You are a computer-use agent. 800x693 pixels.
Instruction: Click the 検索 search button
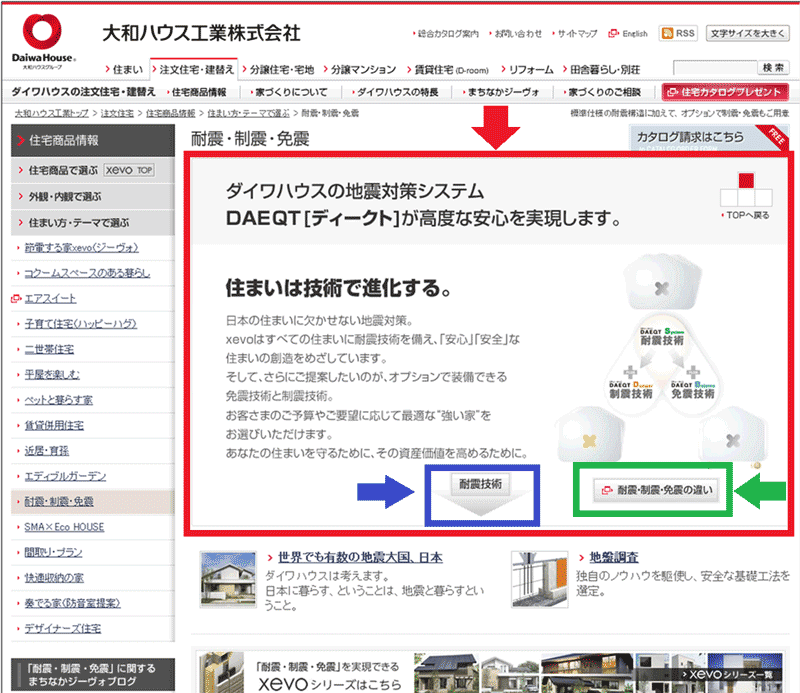point(772,68)
